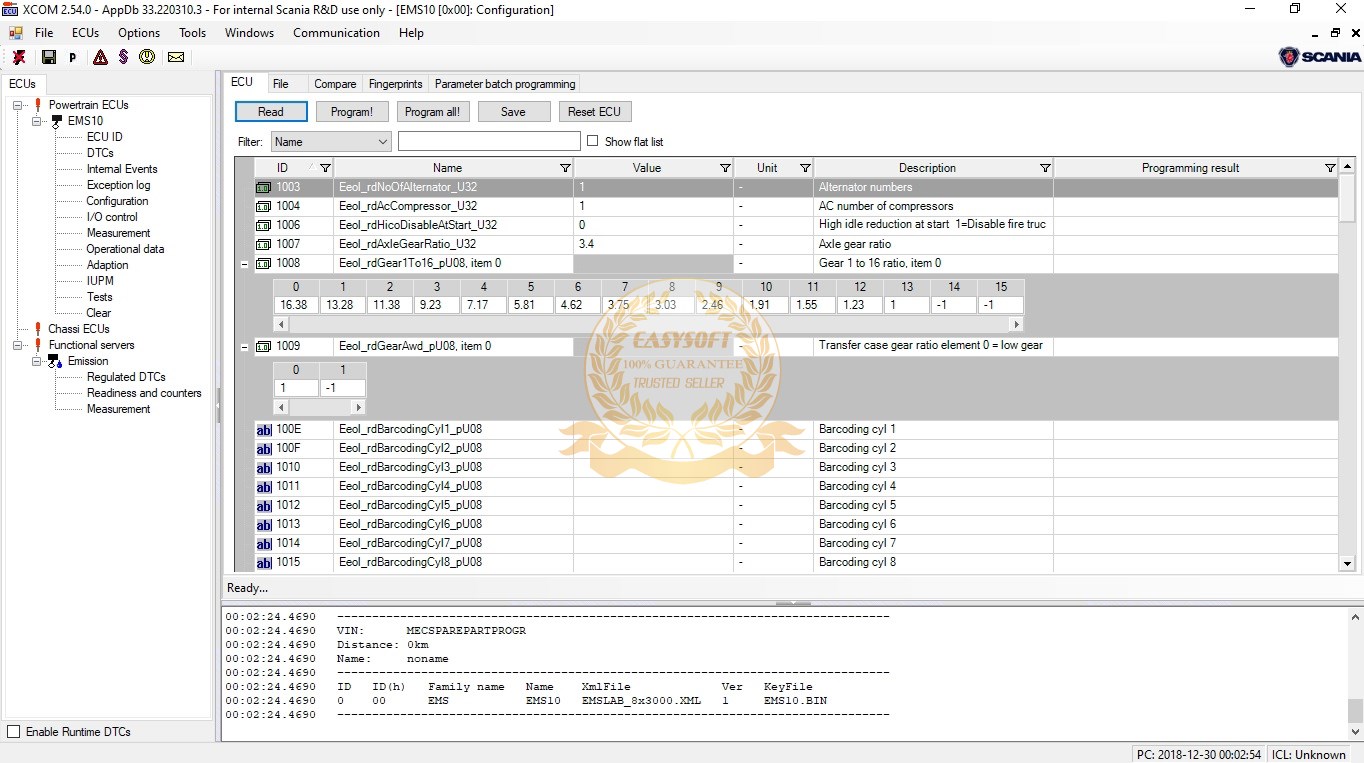
Task: Click the Read button
Action: pyautogui.click(x=271, y=112)
